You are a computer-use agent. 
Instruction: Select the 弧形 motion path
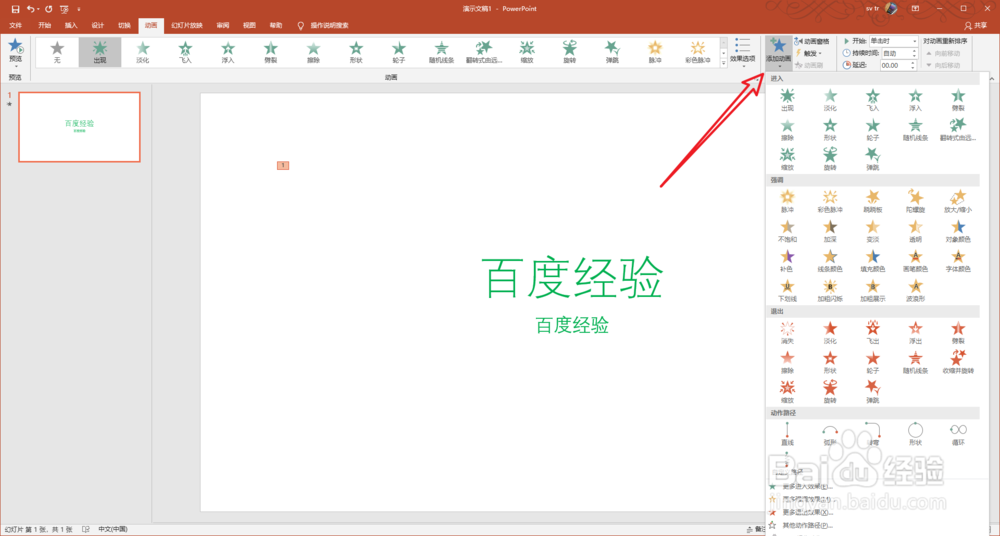click(x=830, y=434)
